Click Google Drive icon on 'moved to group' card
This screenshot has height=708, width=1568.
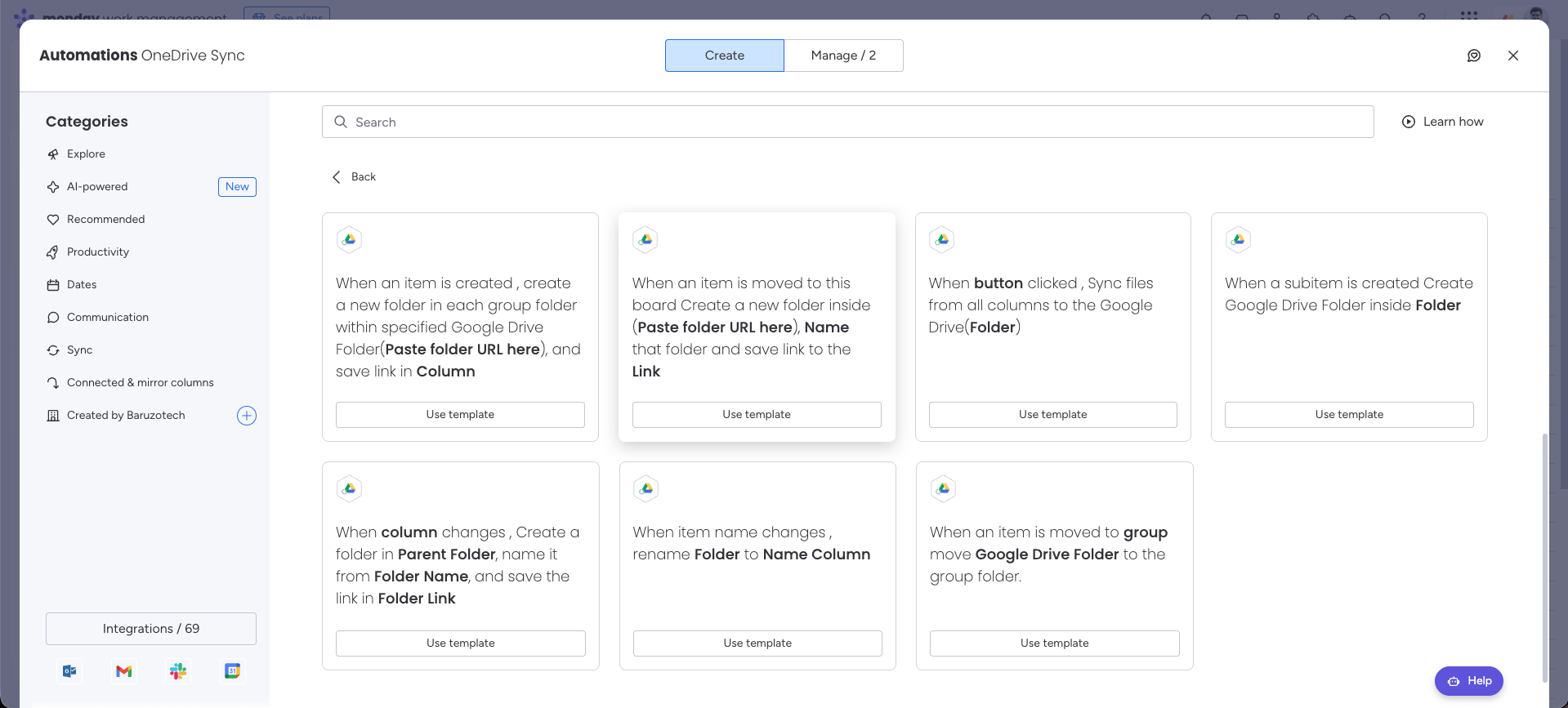943,488
